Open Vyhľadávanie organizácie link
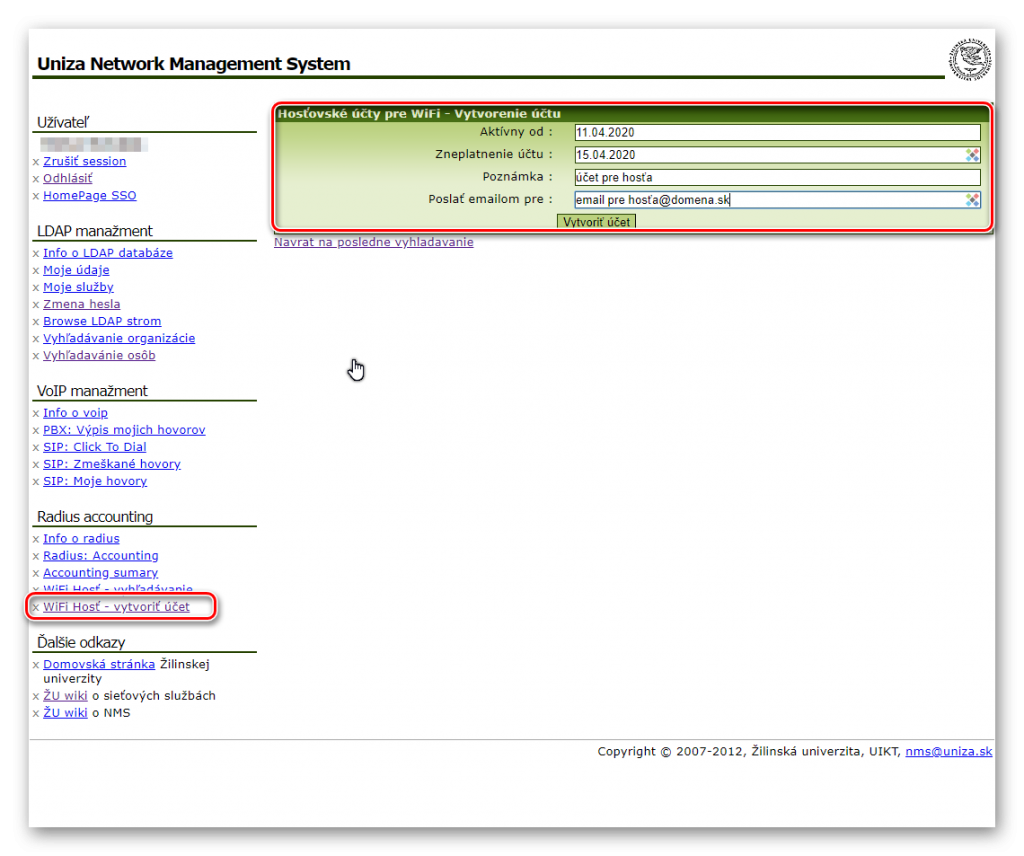Viewport: 1024px width, 856px height. (x=119, y=338)
